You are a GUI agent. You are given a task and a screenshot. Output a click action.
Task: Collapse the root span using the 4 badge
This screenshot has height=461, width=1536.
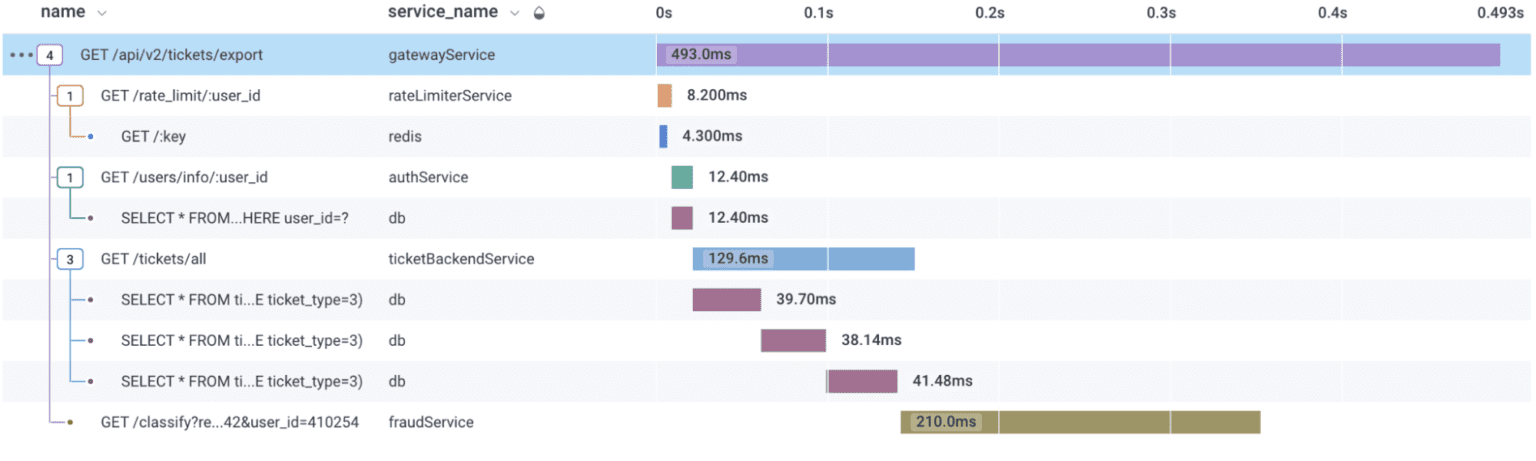[x=49, y=55]
